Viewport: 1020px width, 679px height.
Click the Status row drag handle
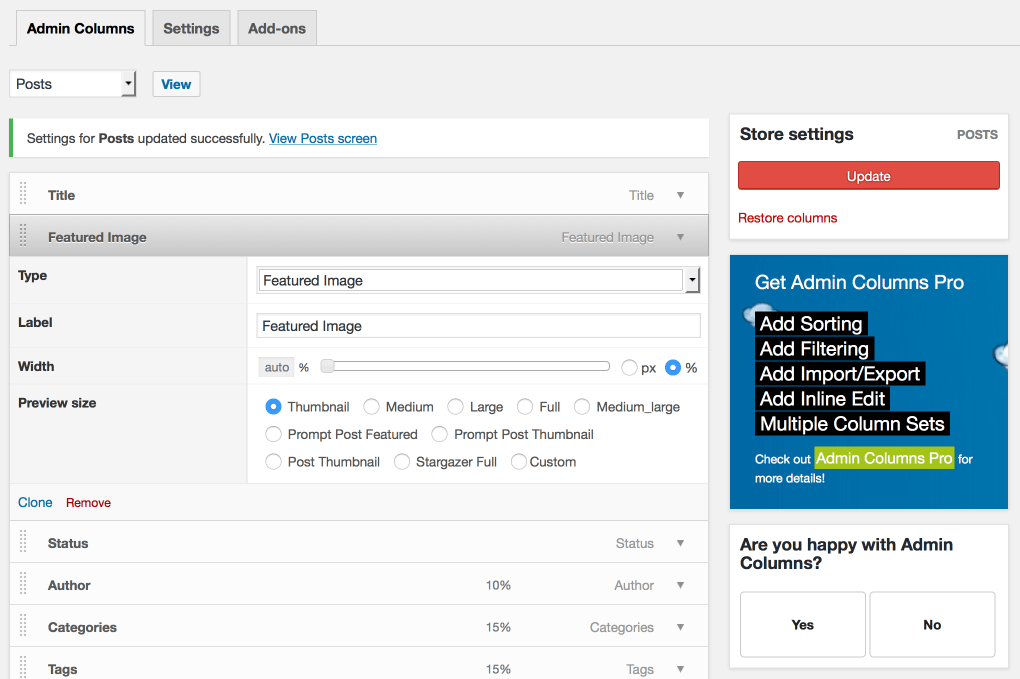[23, 543]
